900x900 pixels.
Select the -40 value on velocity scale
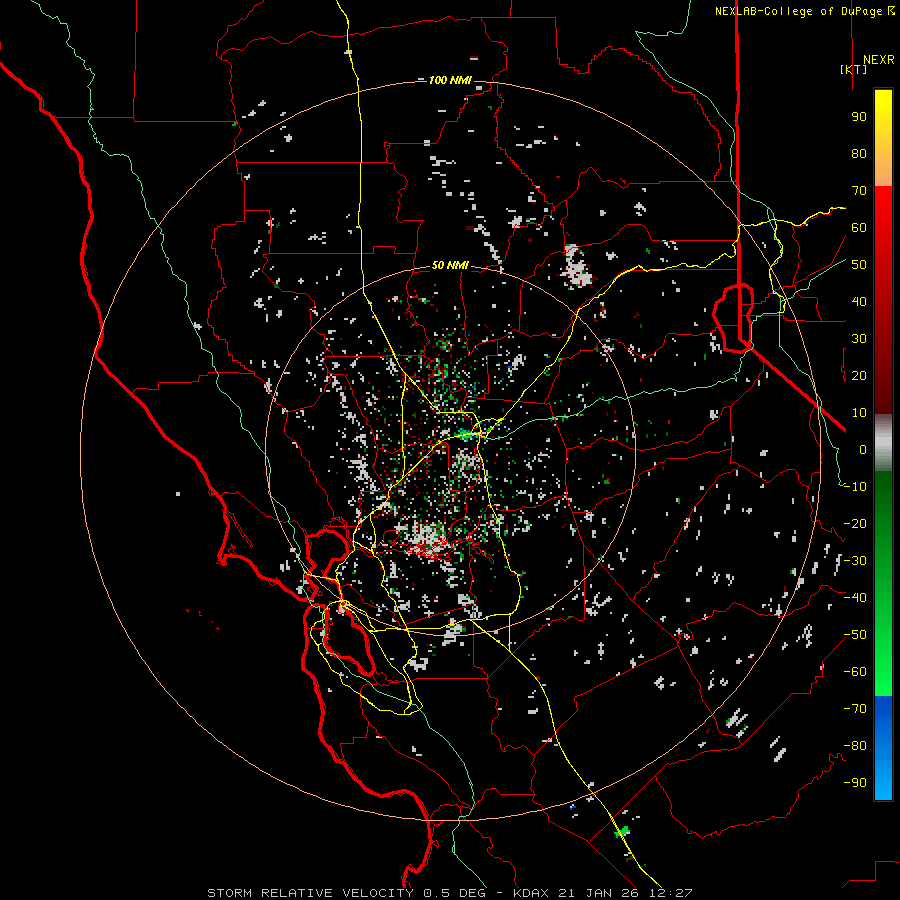click(855, 598)
